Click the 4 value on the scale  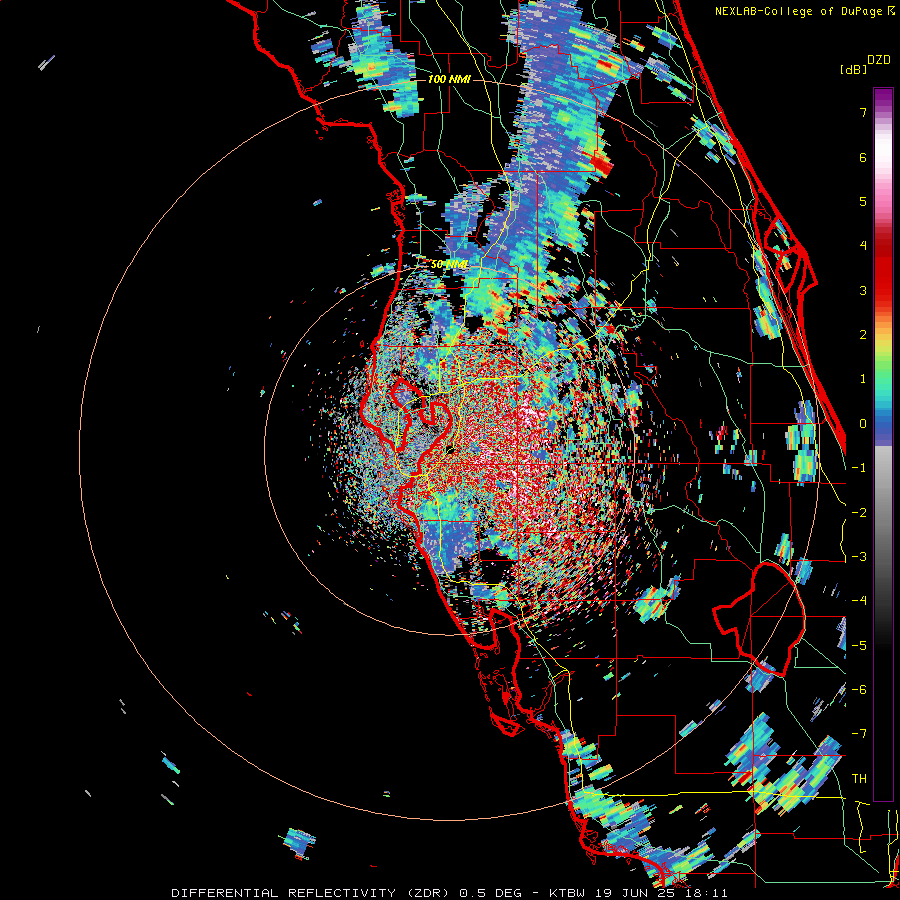pos(863,246)
